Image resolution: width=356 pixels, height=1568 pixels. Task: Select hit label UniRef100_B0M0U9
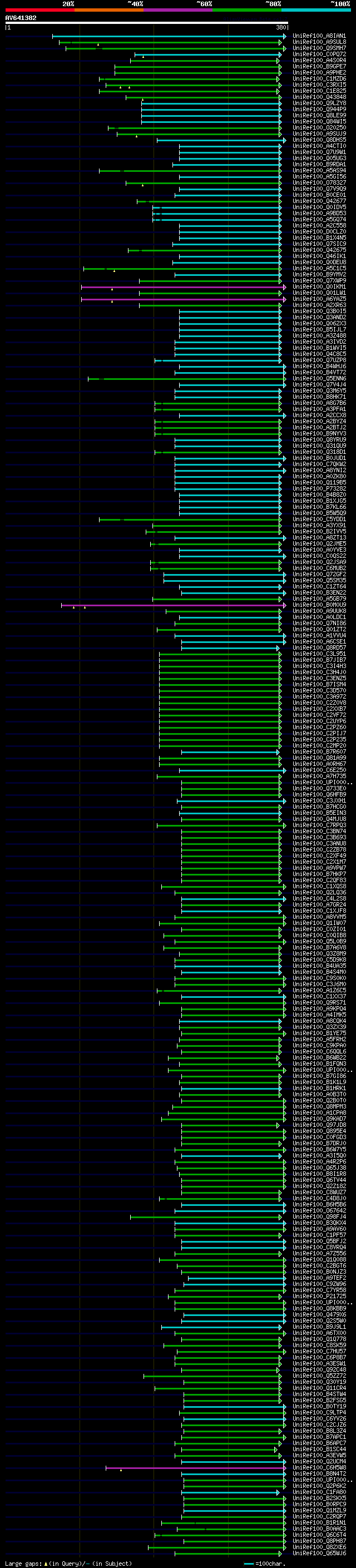(x=319, y=605)
